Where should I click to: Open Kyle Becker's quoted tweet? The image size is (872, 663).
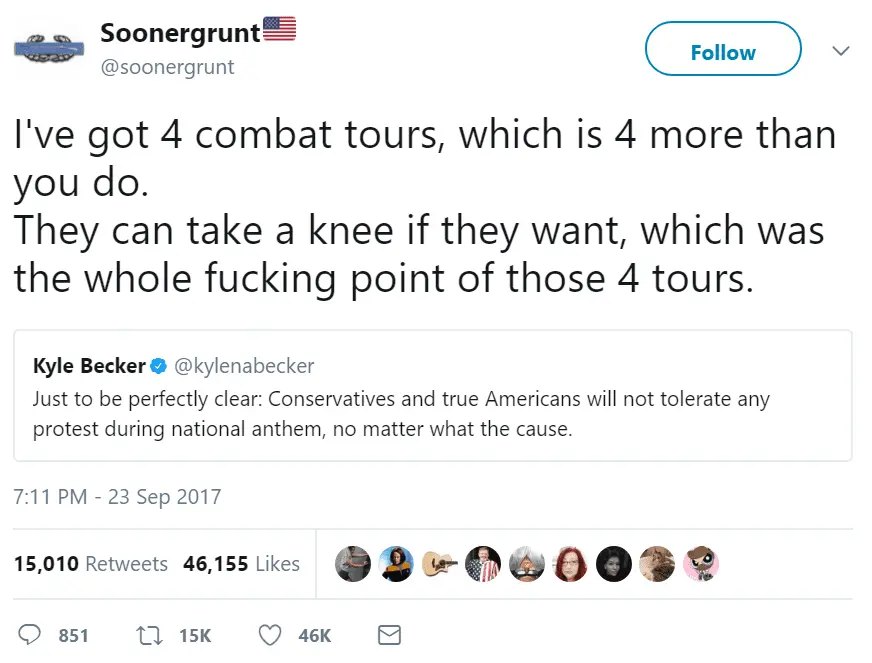coord(432,412)
